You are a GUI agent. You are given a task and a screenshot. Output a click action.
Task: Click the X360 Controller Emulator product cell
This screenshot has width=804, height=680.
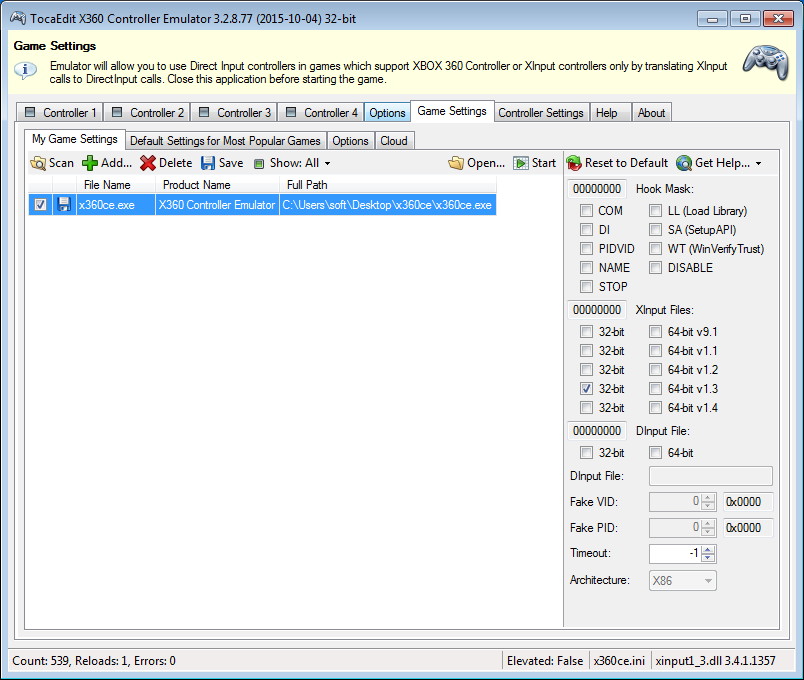[217, 205]
